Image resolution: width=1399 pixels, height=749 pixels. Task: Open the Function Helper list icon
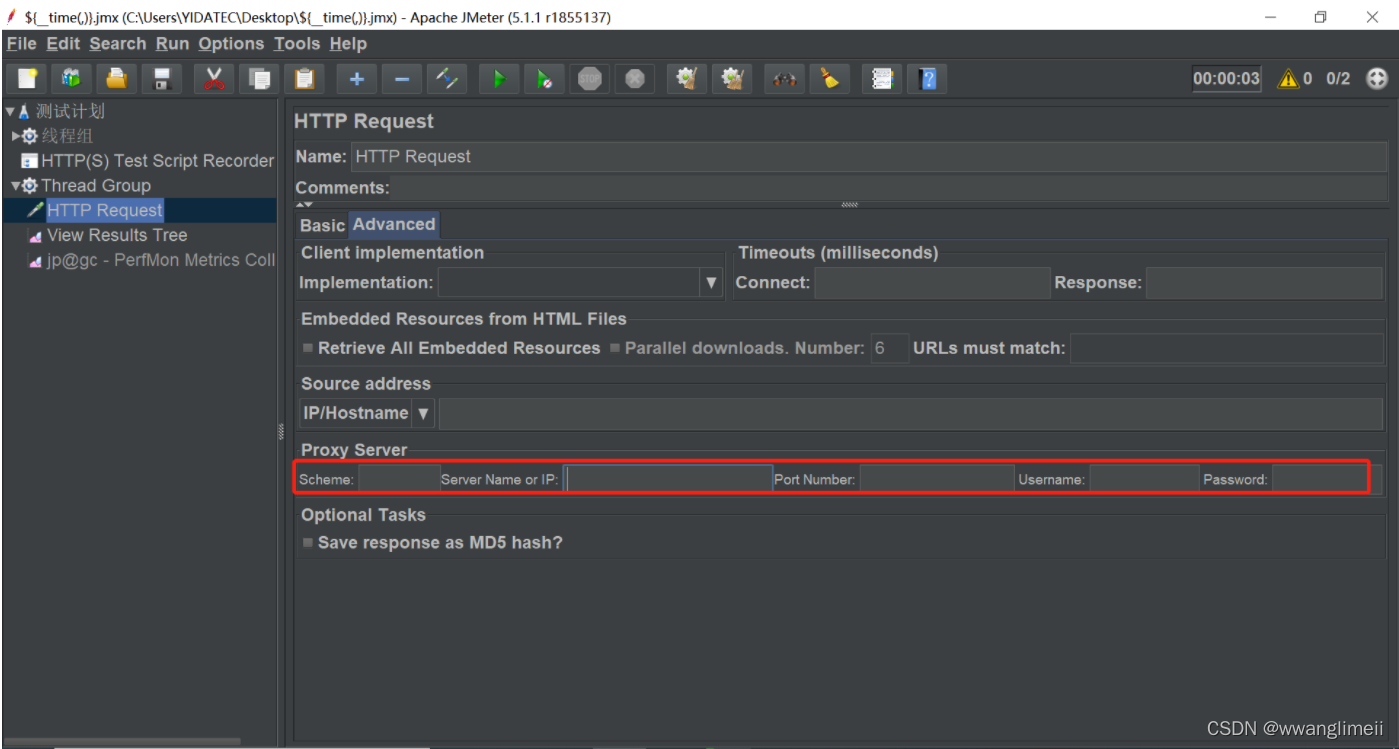(882, 78)
